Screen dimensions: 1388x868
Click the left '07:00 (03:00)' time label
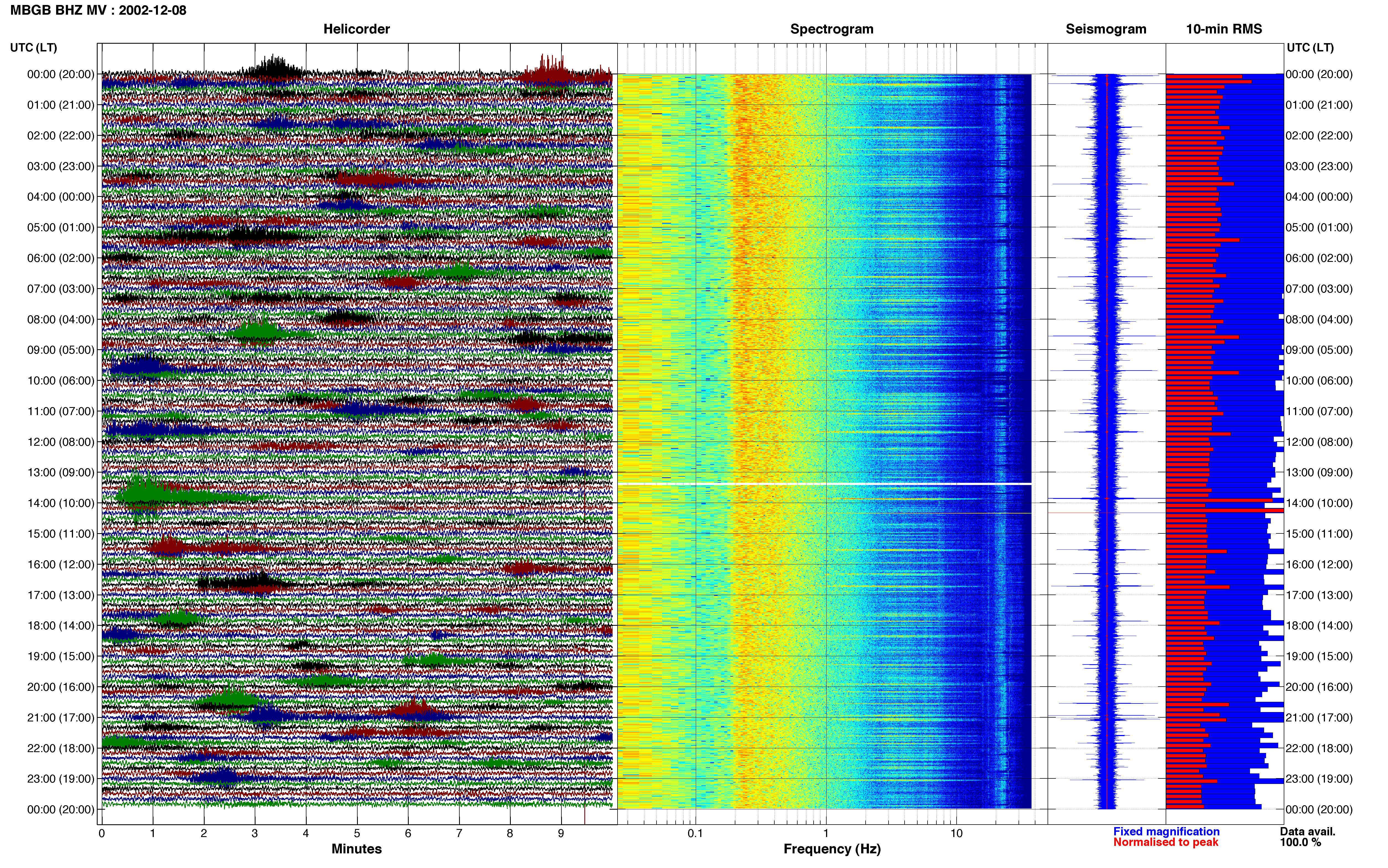[61, 289]
